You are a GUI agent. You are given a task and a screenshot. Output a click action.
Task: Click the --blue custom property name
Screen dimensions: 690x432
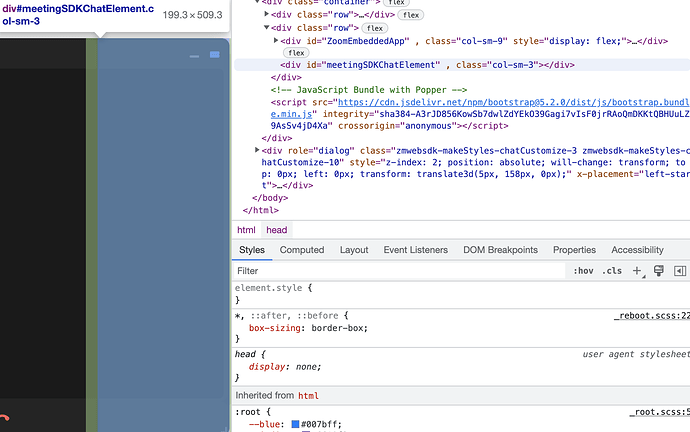tap(264, 424)
